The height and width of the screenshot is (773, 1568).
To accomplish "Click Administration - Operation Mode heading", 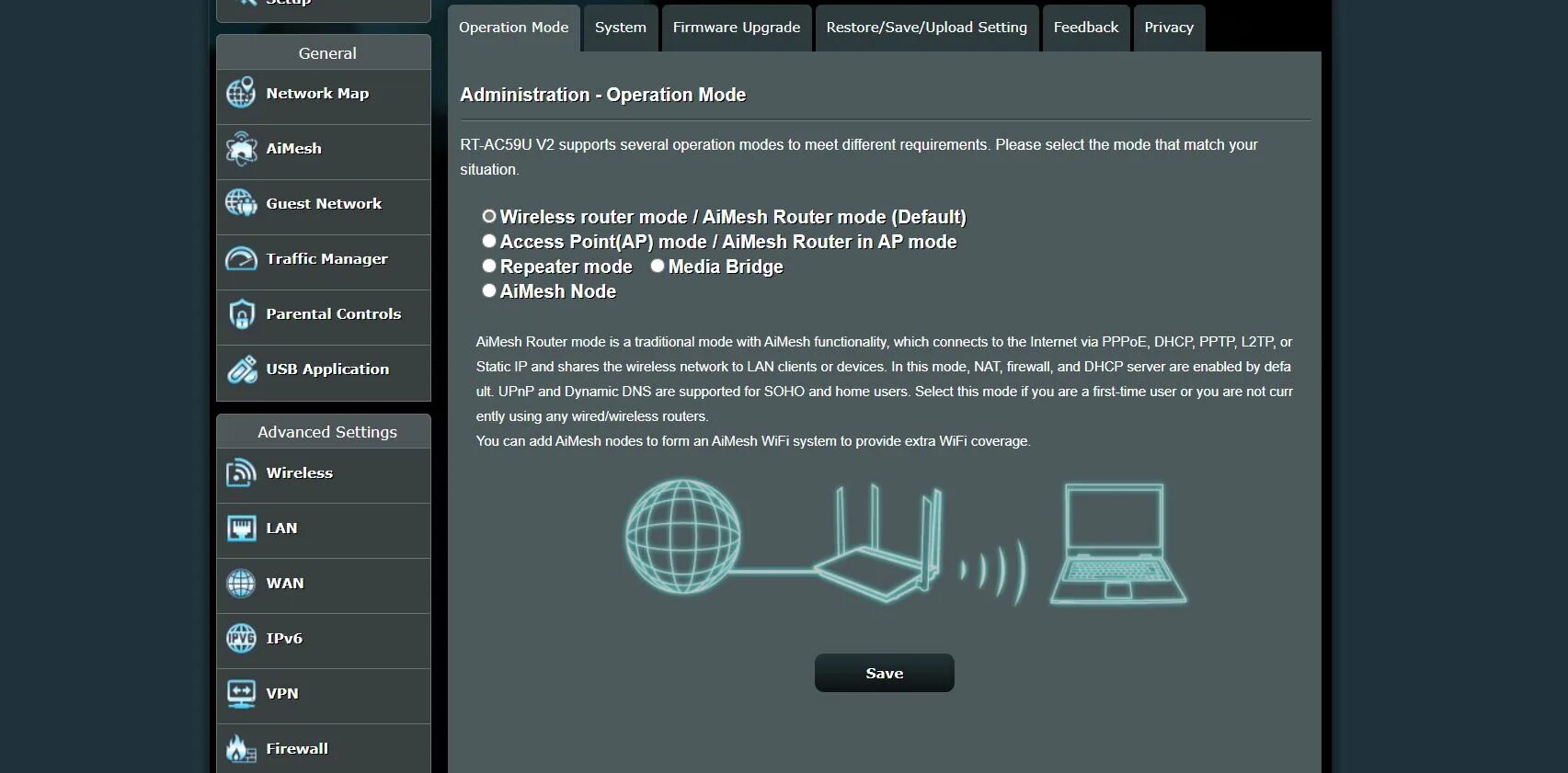I will [x=603, y=95].
